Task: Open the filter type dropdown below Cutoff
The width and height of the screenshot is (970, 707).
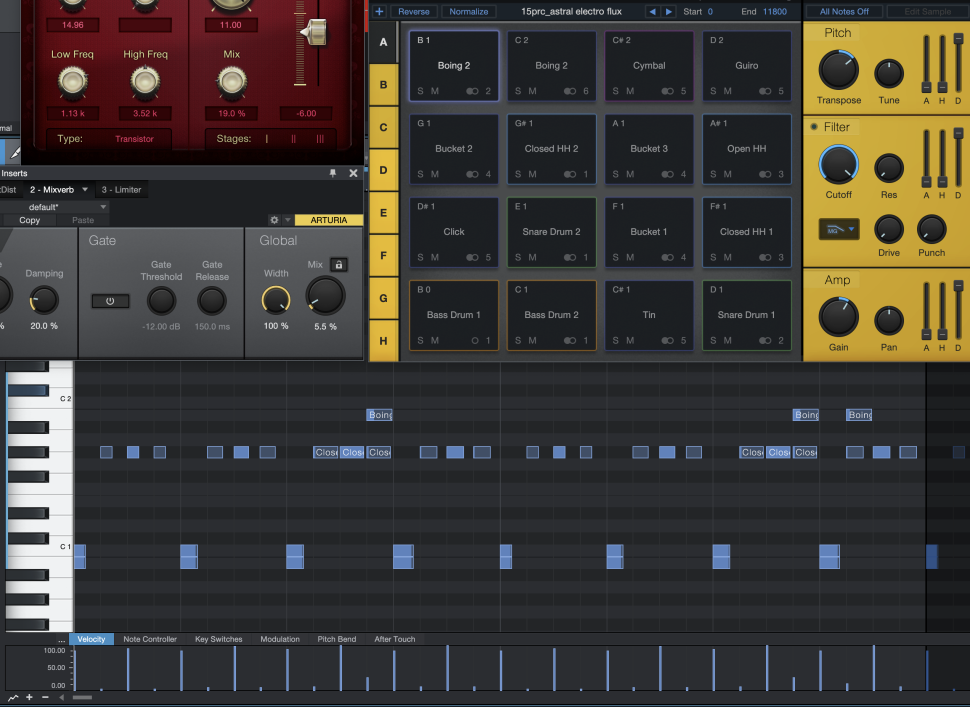Action: (x=838, y=229)
